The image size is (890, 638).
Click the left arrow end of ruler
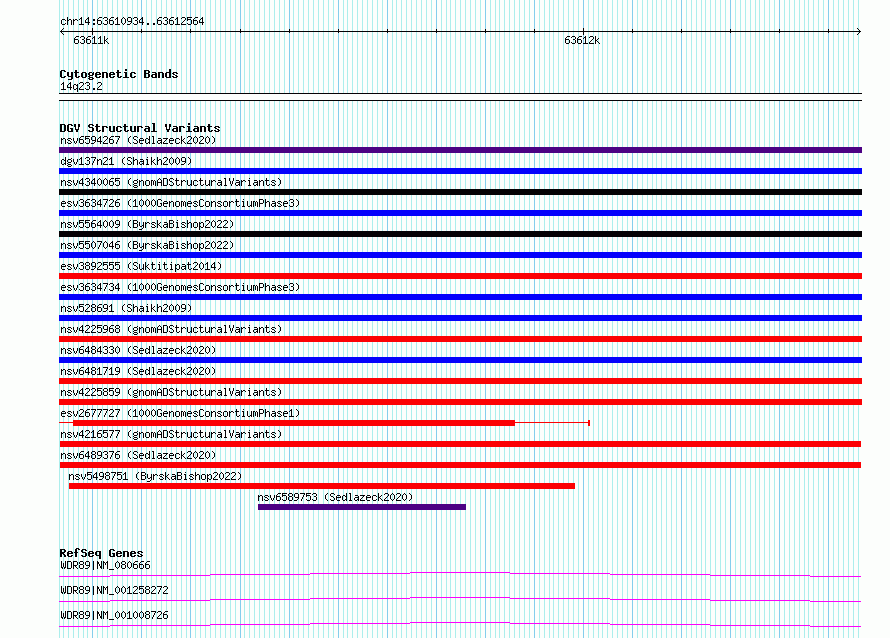pos(62,32)
